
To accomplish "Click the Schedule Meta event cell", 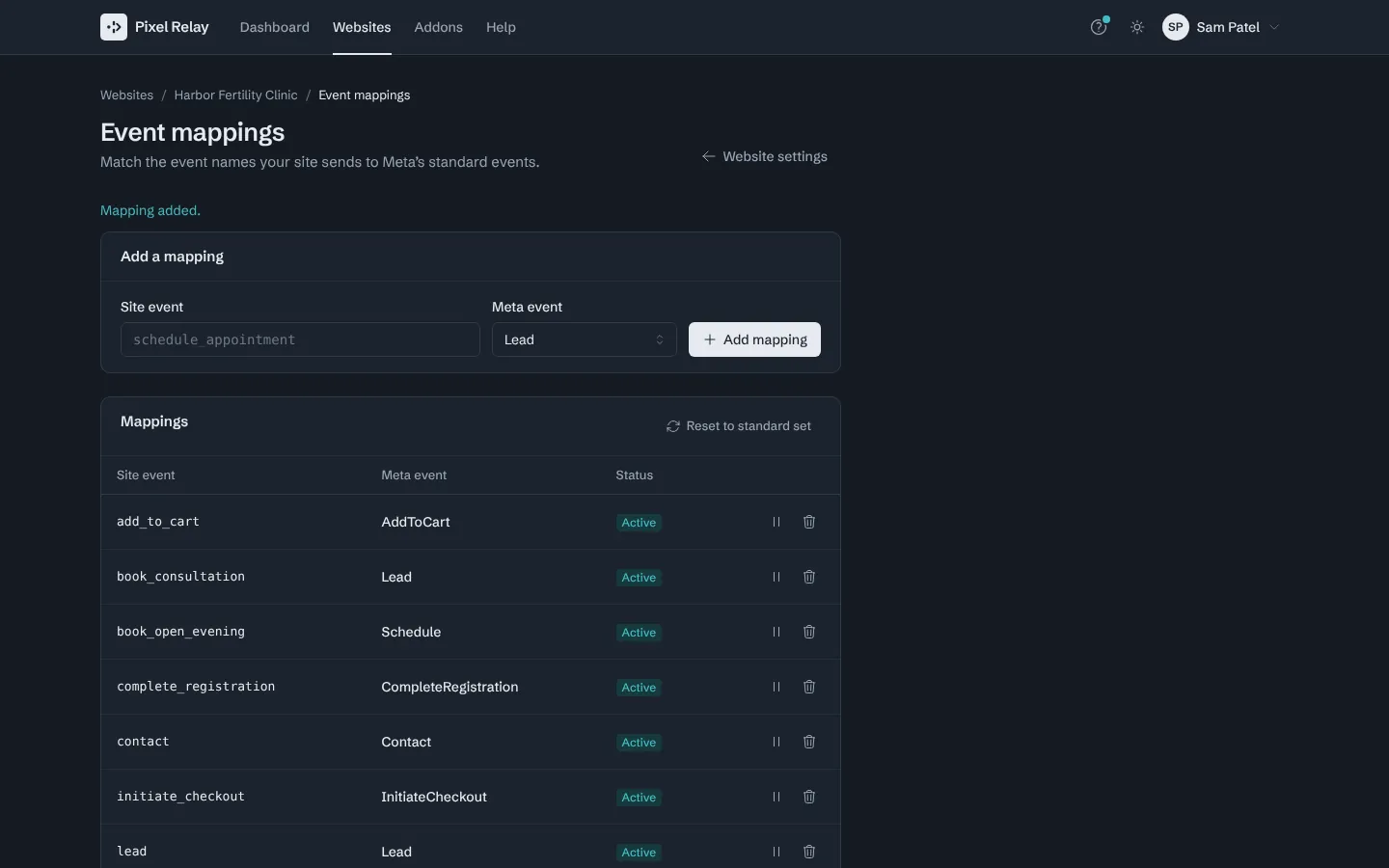I will tap(411, 632).
